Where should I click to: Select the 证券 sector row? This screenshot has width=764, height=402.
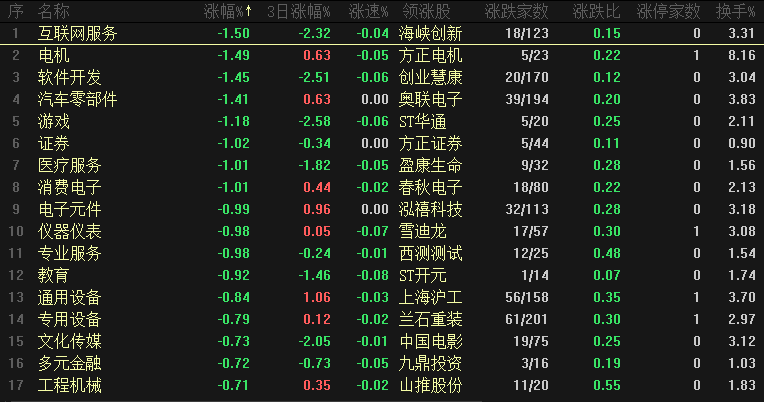[x=53, y=143]
